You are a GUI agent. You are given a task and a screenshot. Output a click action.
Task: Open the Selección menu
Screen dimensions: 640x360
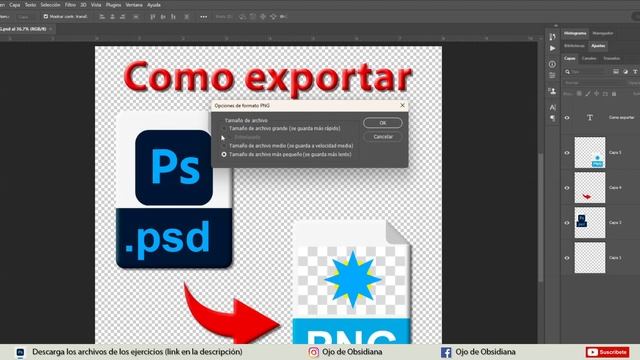coord(50,5)
